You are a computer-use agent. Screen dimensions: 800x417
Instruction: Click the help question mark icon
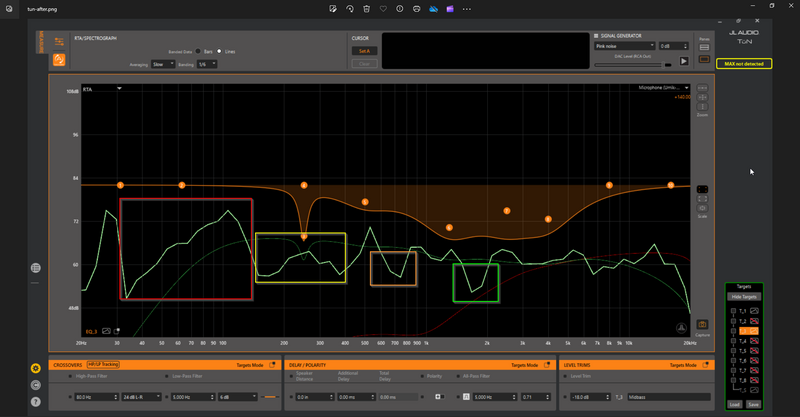coord(36,402)
